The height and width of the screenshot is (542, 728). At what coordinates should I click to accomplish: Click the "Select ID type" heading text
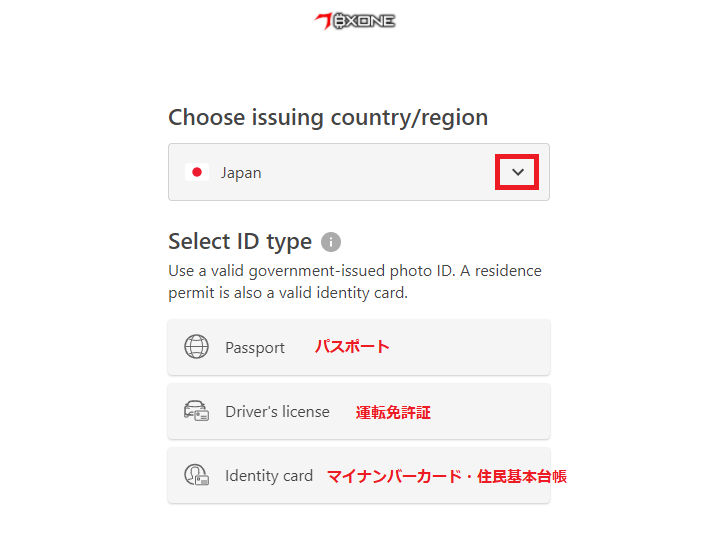(x=240, y=241)
